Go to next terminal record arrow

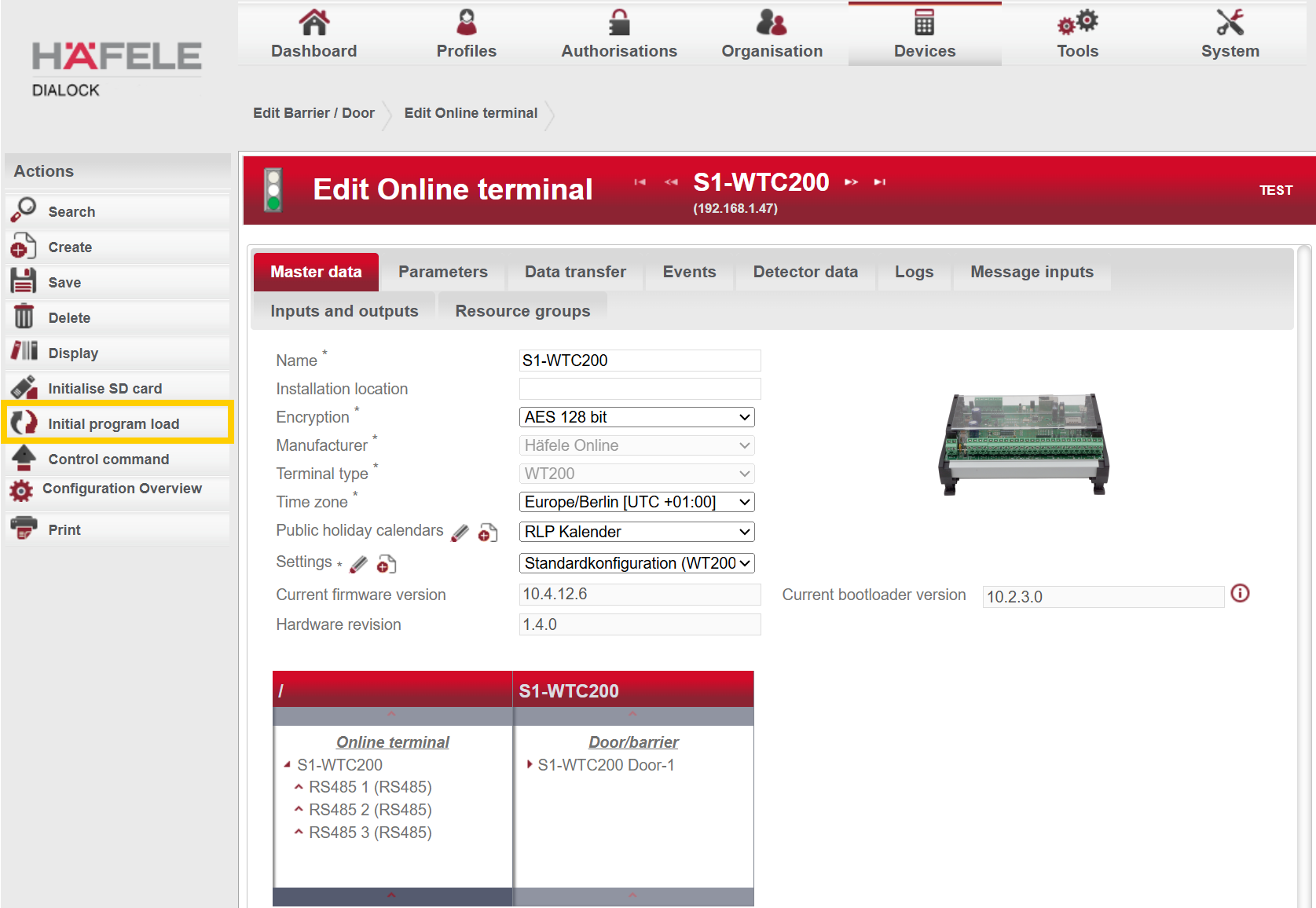(851, 182)
